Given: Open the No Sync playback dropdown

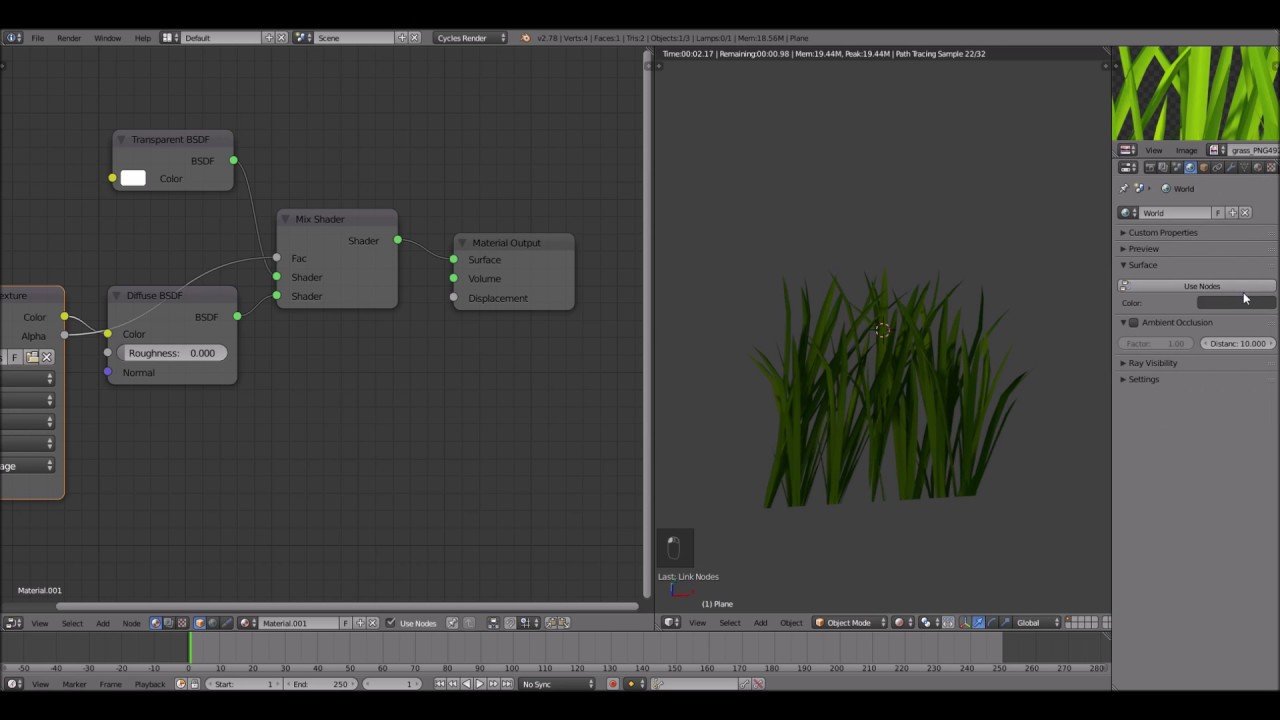Looking at the screenshot, I should tap(557, 684).
